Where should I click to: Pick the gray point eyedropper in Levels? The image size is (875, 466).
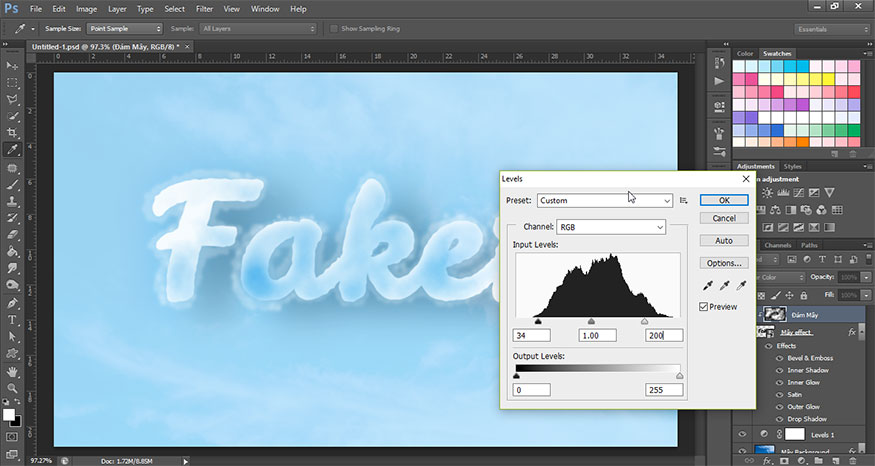point(724,286)
